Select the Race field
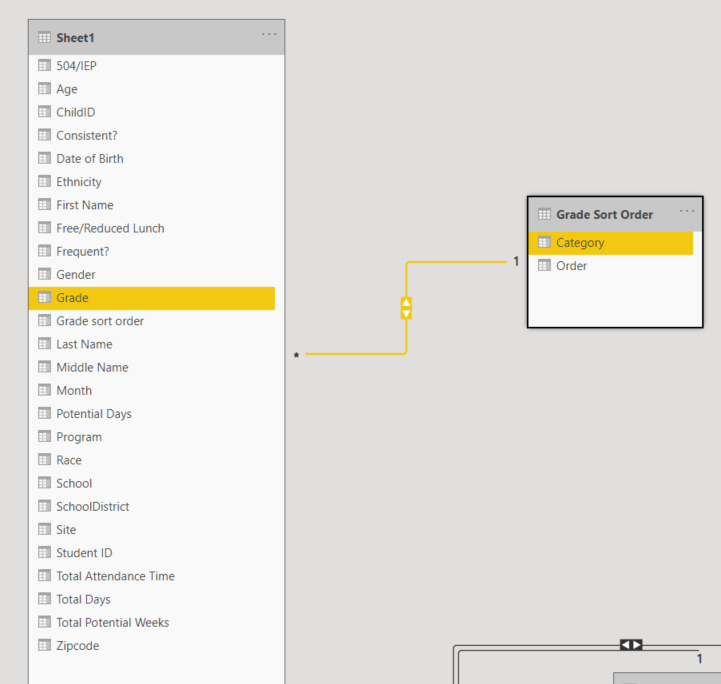Image resolution: width=721 pixels, height=684 pixels. pos(152,460)
